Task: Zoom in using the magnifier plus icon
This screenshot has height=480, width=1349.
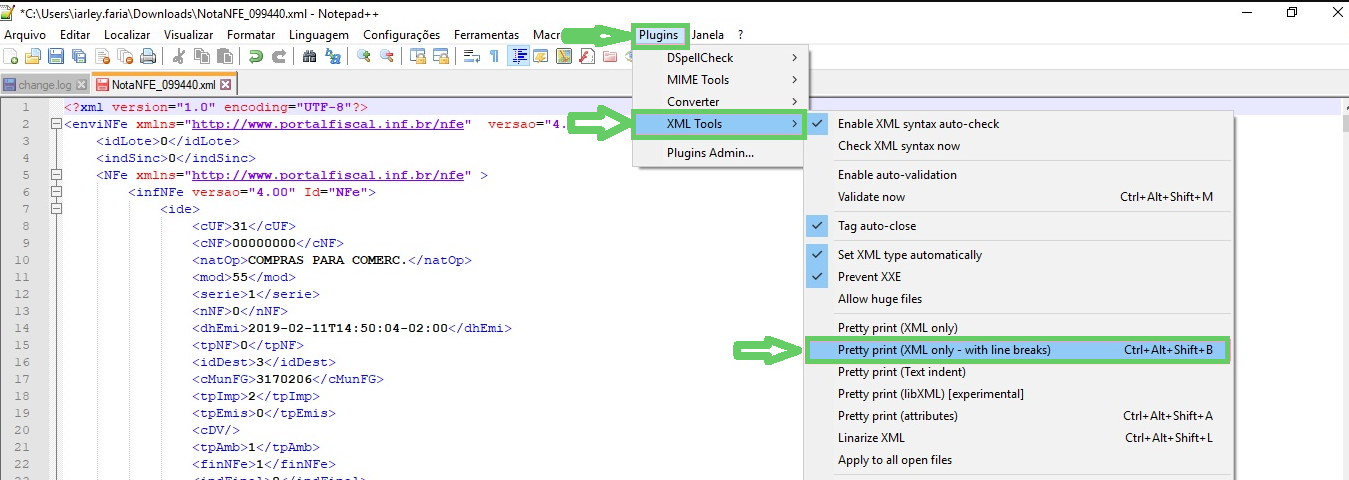Action: click(x=364, y=56)
